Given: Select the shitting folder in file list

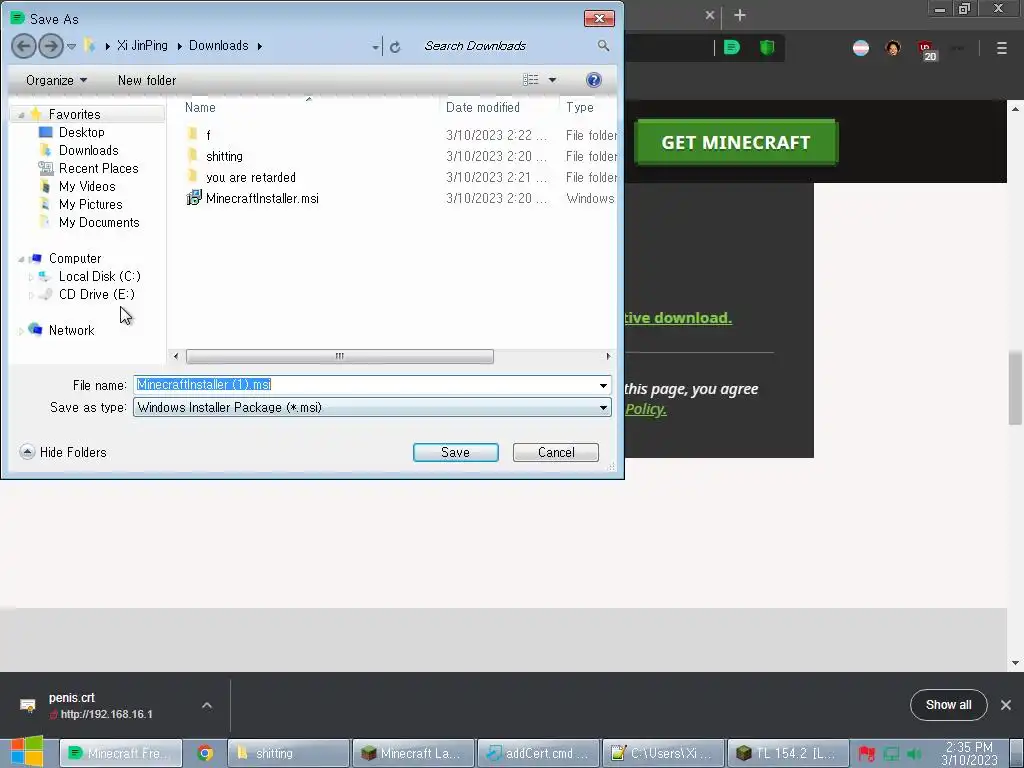Looking at the screenshot, I should coord(224,156).
